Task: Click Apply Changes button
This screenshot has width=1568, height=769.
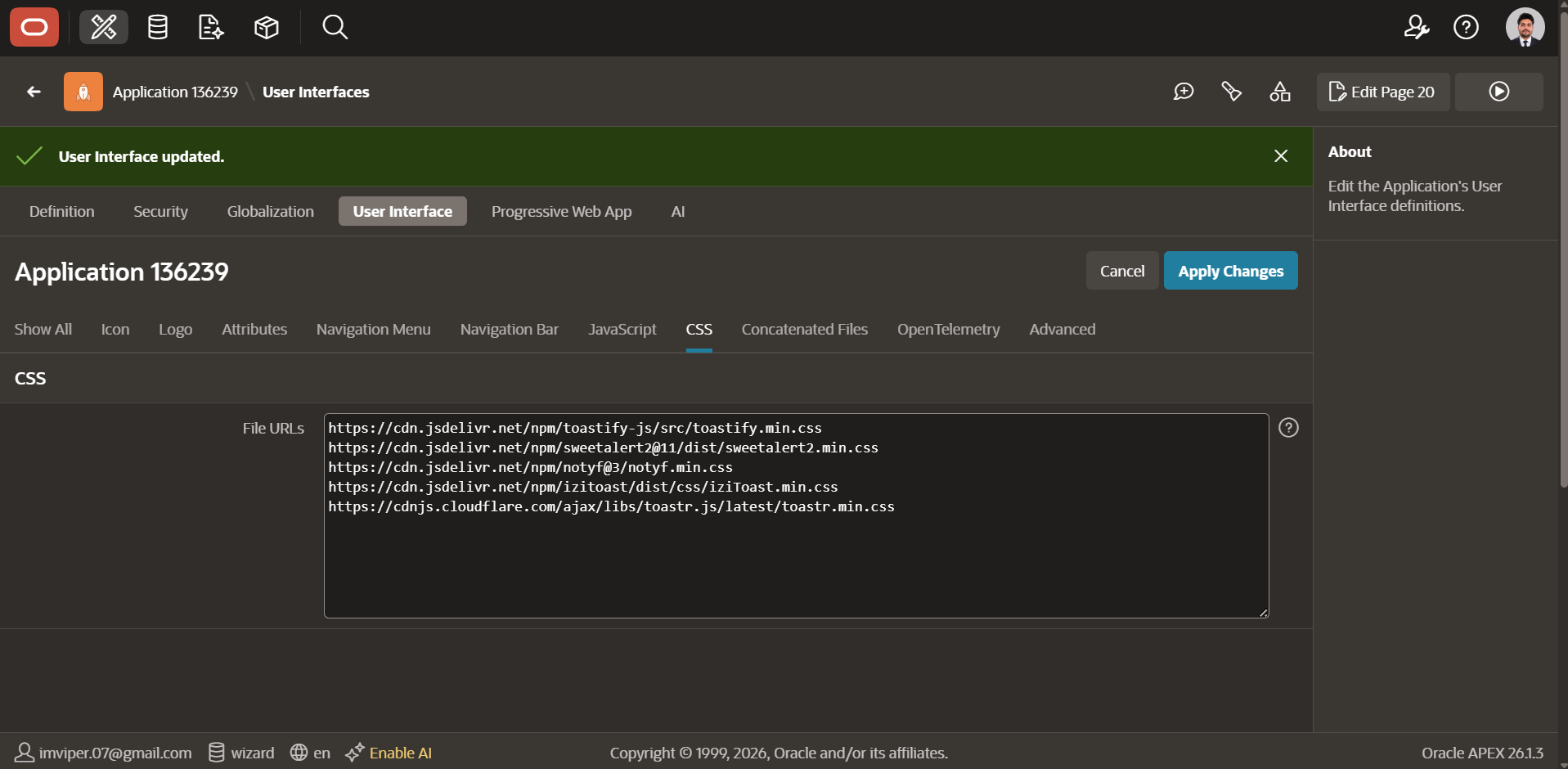Action: [1231, 271]
